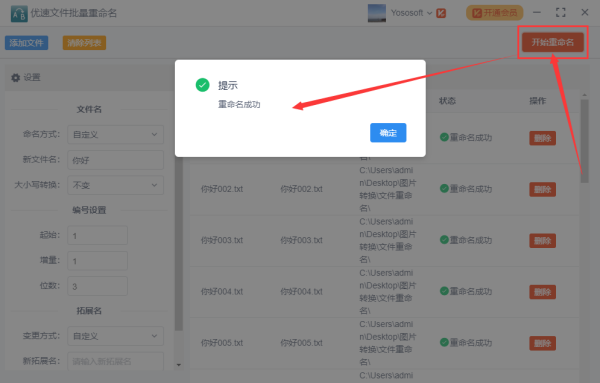Select original name 你好005.txt cell
The width and height of the screenshot is (600, 383).
[222, 343]
